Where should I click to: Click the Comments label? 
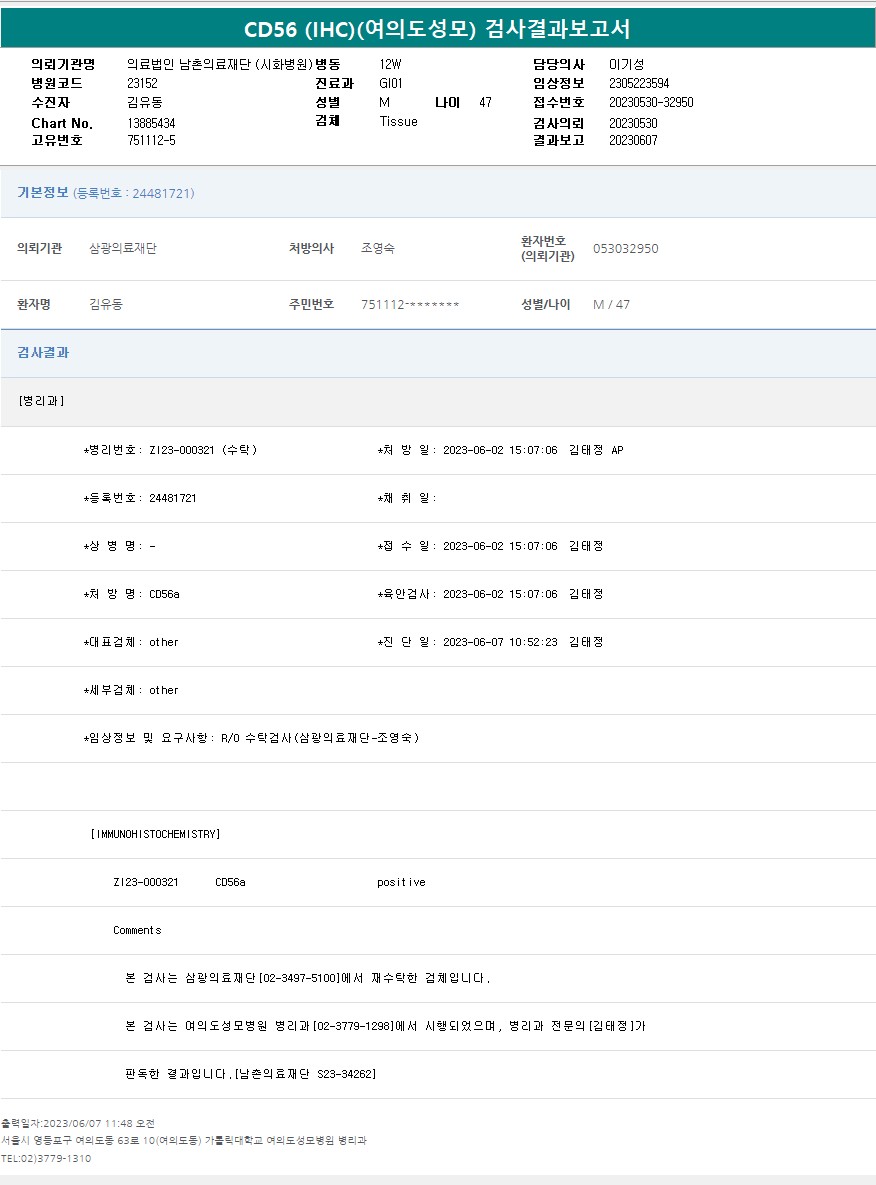[137, 930]
